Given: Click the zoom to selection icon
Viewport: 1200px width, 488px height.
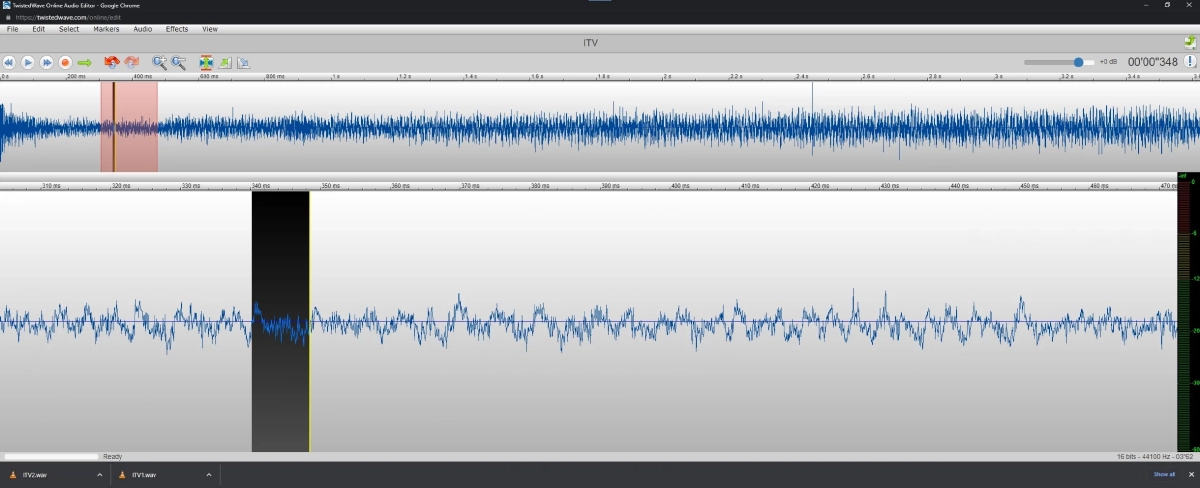Looking at the screenshot, I should point(206,62).
